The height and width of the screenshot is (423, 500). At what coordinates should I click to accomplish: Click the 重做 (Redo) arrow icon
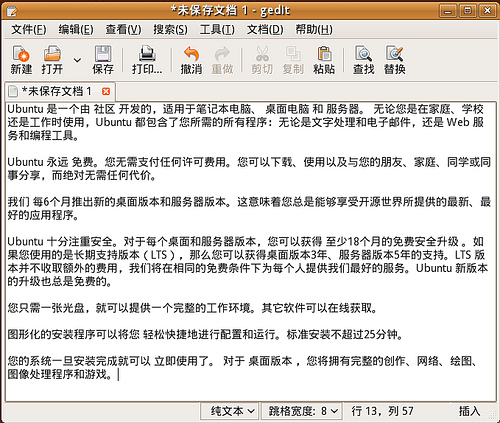tap(222, 53)
